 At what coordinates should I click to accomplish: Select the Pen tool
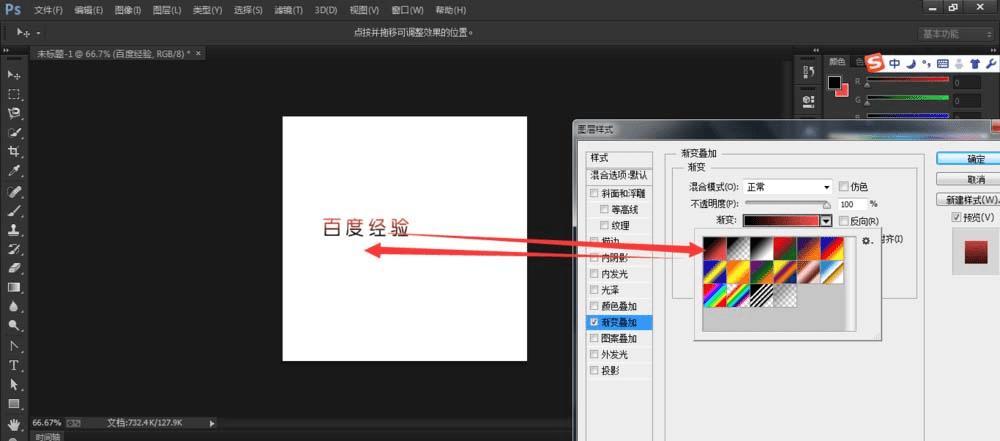coord(14,346)
